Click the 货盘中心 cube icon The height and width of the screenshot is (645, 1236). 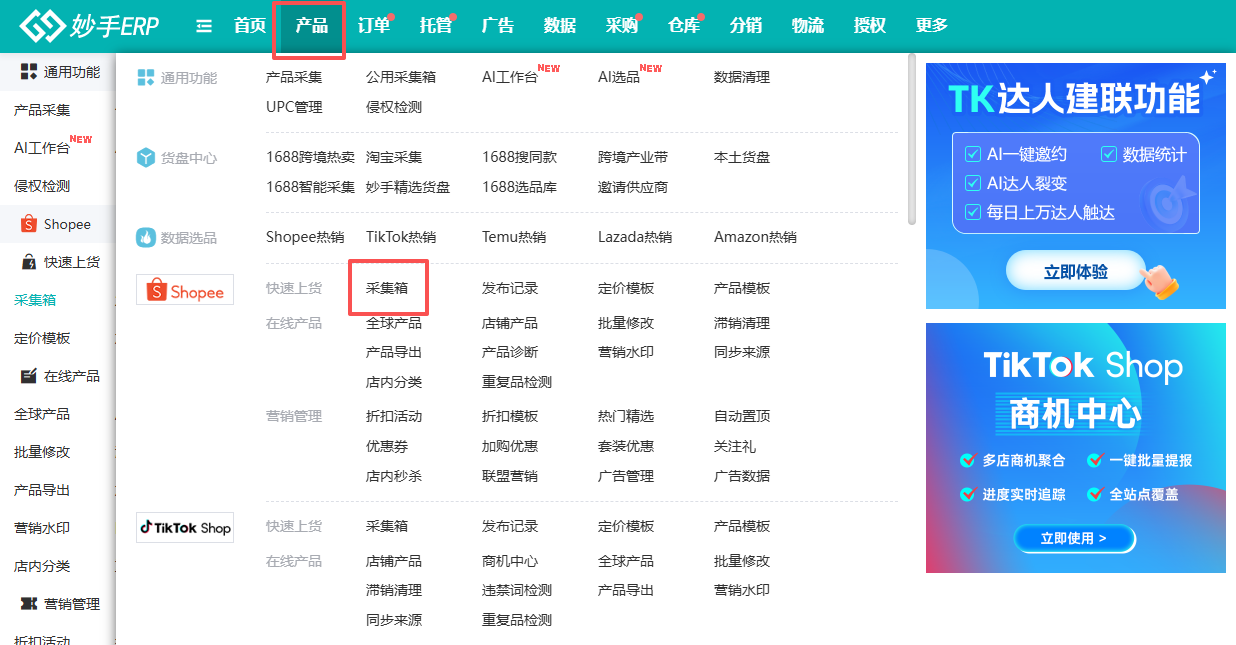point(146,158)
